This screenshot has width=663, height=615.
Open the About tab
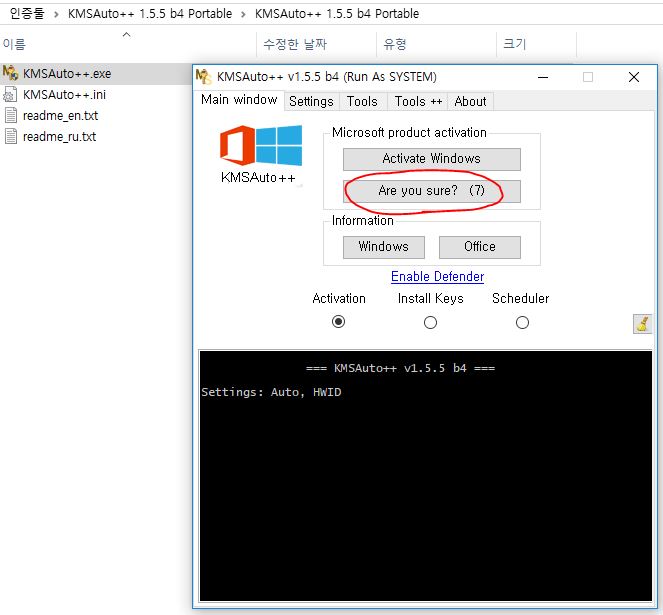pos(470,102)
